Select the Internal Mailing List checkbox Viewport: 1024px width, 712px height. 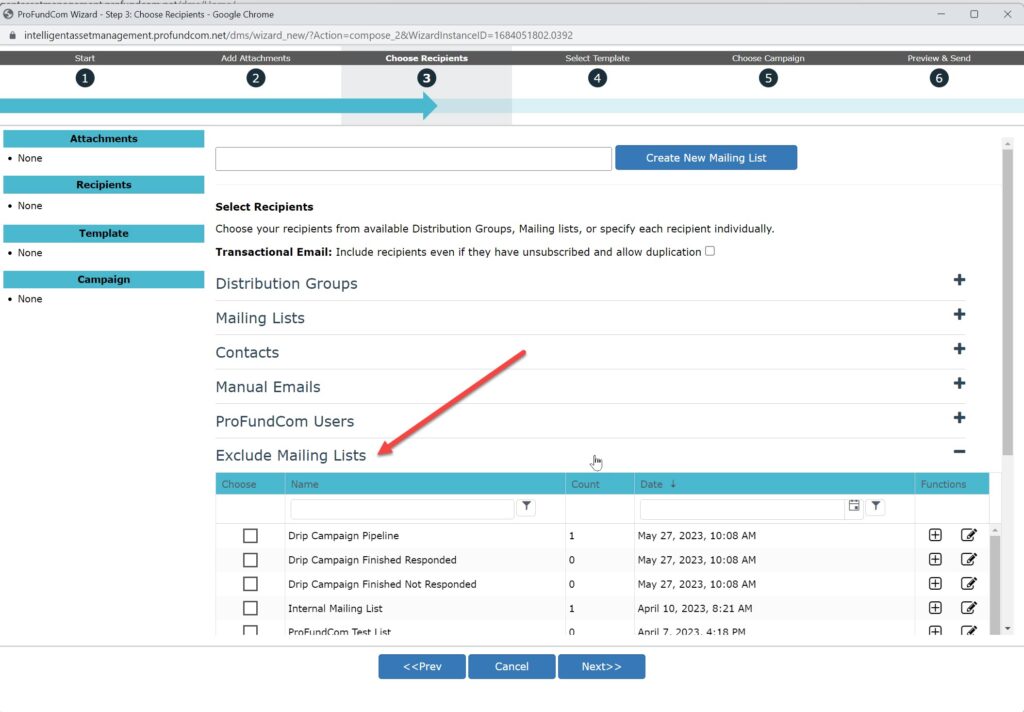(x=250, y=608)
